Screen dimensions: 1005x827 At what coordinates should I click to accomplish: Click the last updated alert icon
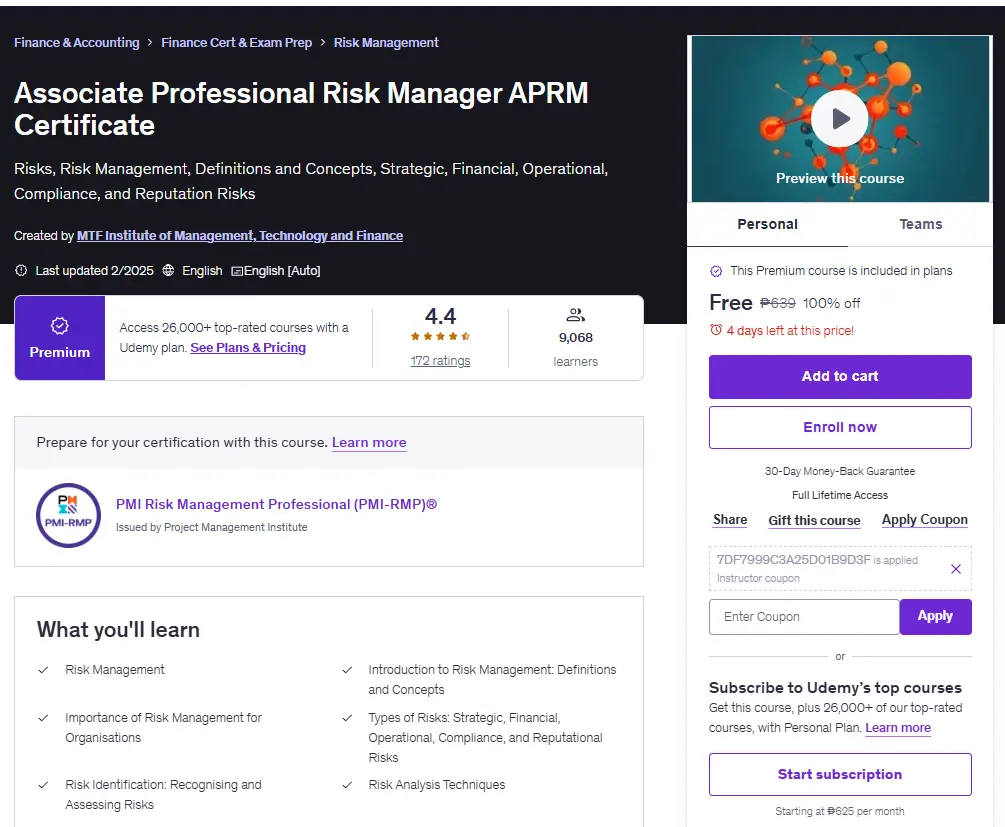(x=21, y=271)
